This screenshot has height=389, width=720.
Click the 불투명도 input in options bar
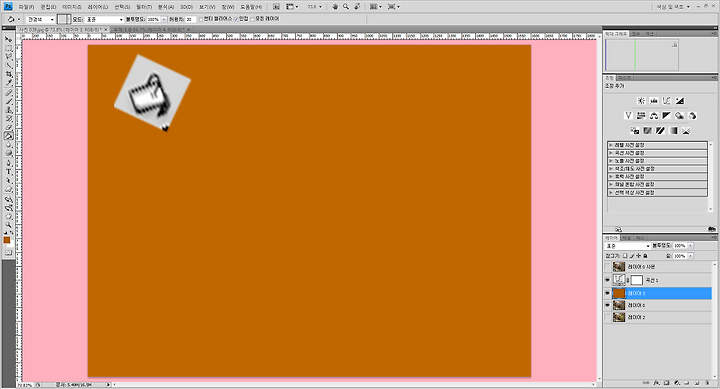(x=153, y=19)
